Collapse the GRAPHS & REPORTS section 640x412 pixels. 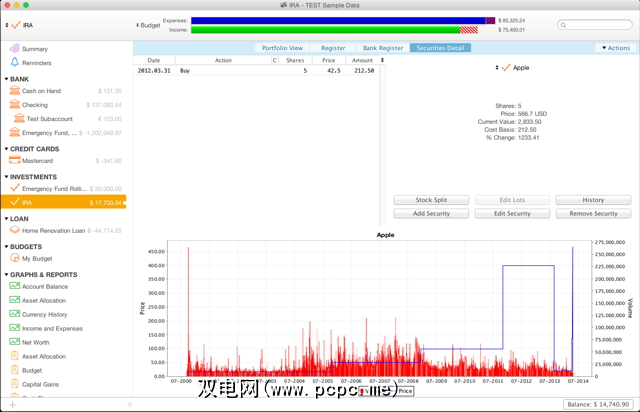coord(6,273)
